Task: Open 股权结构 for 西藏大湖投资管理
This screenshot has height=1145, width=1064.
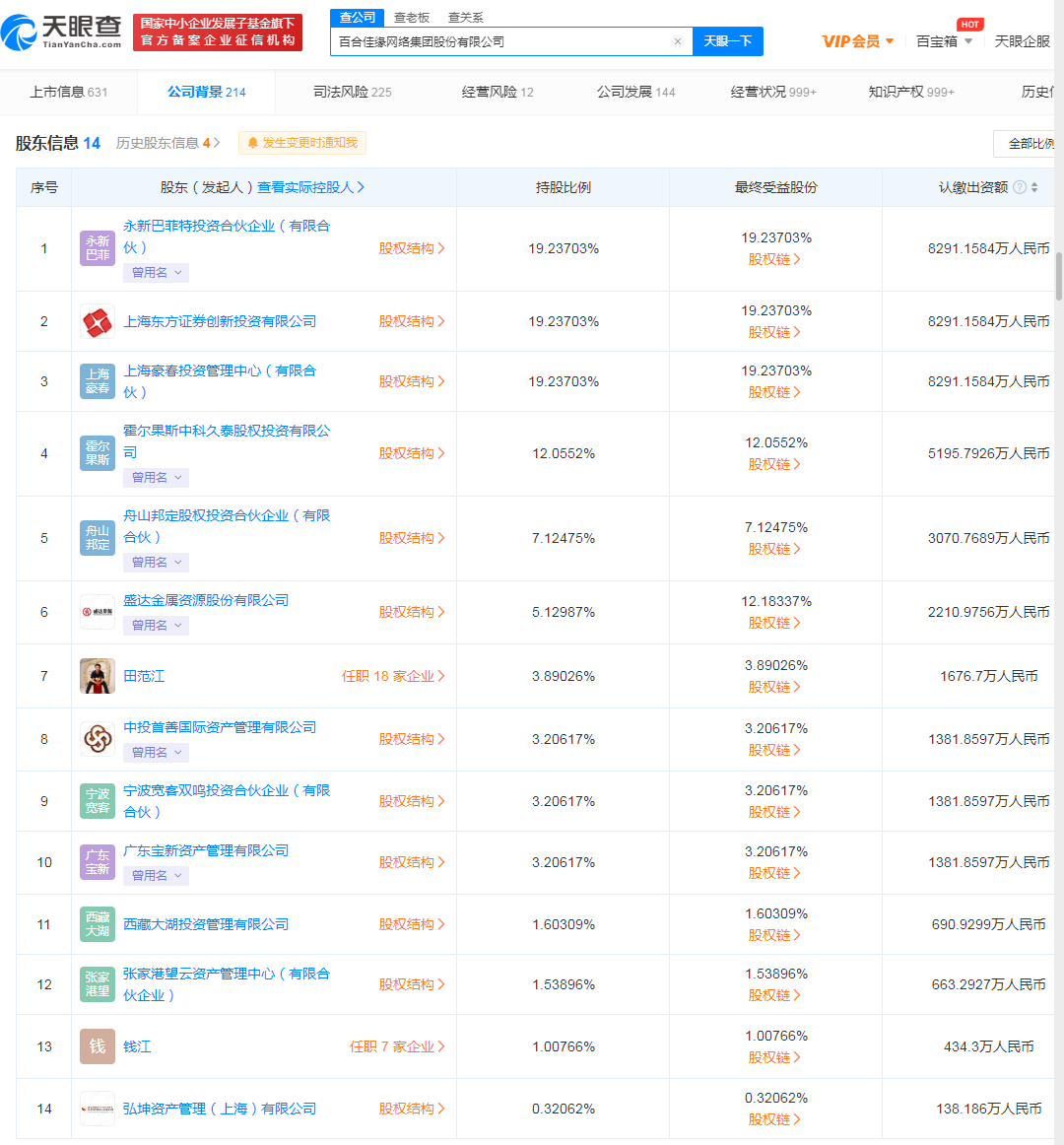Action: tap(411, 924)
